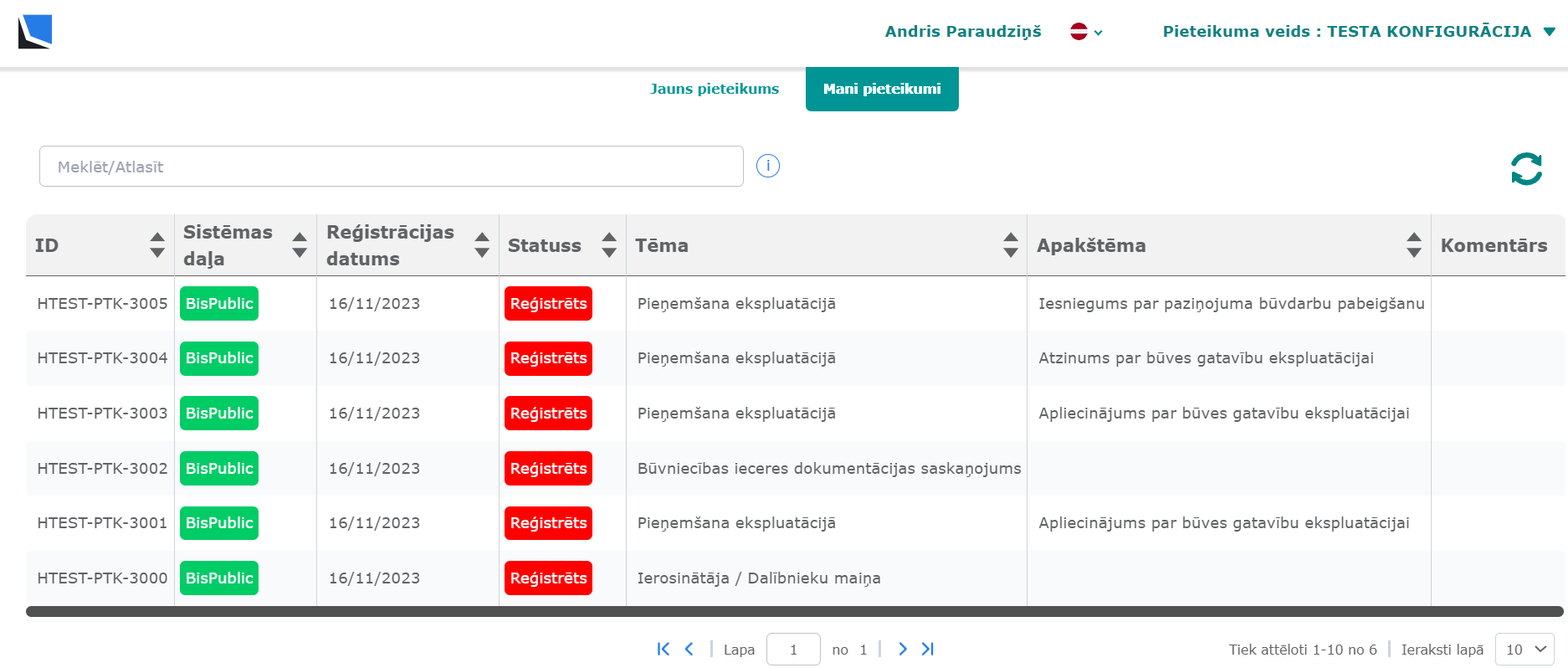Sort table by Reģistrācijas datums column
1568x668 pixels.
tap(482, 245)
